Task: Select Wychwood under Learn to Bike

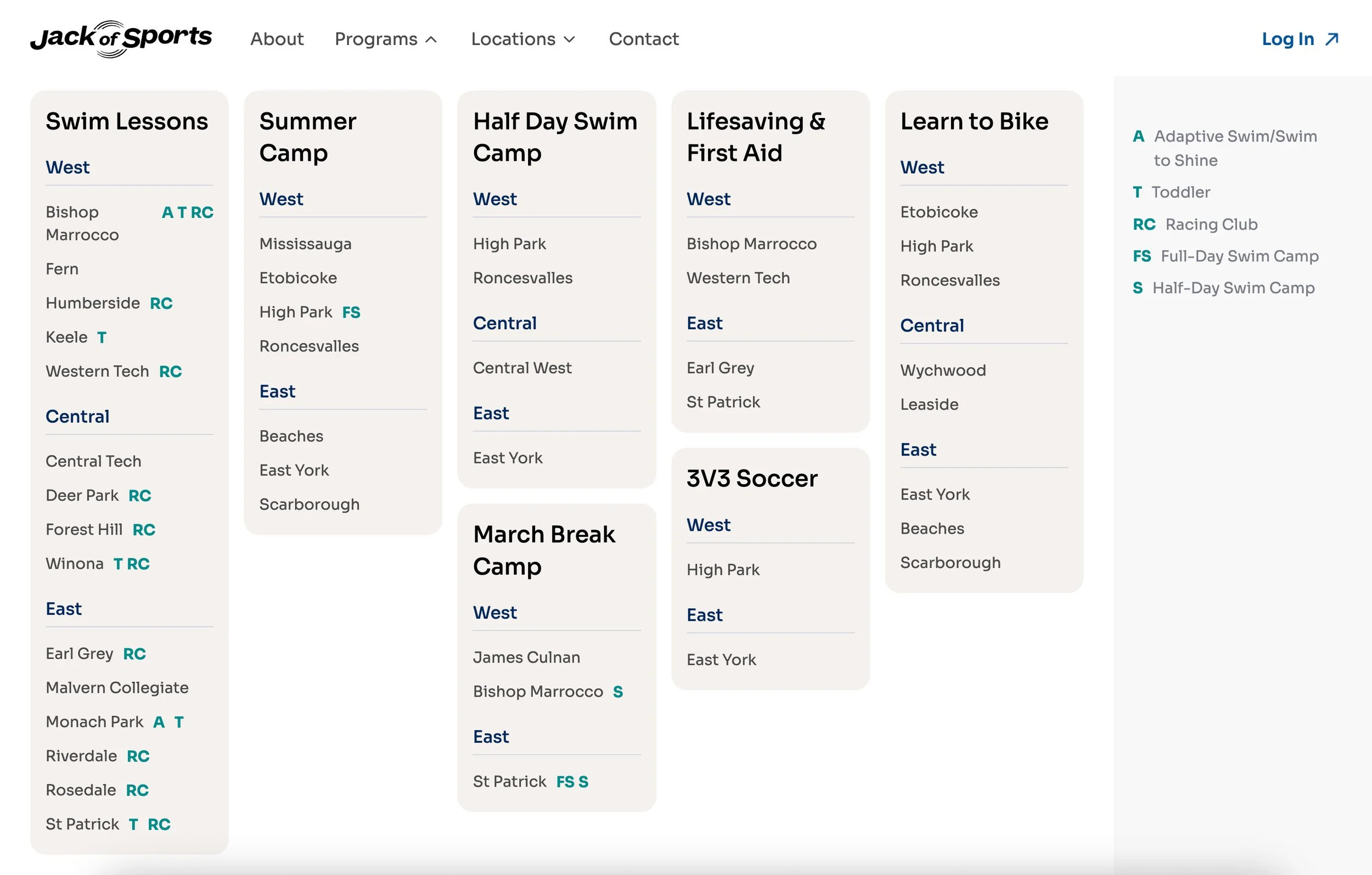Action: (x=942, y=371)
